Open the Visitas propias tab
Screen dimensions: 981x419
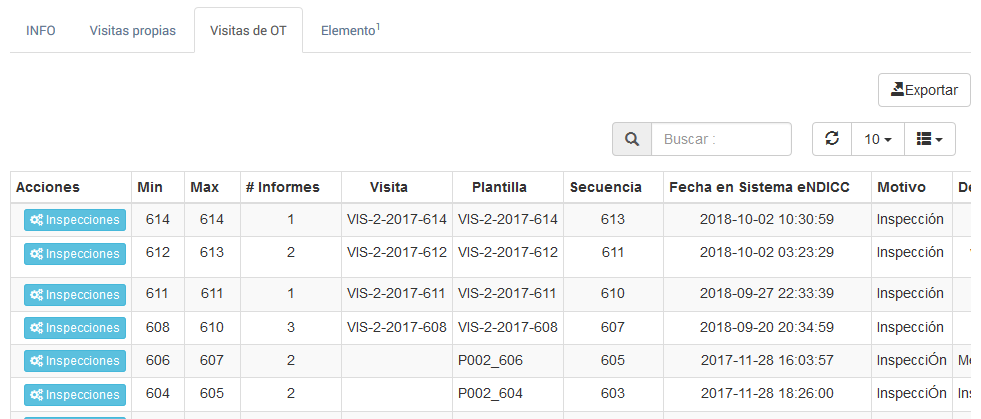tap(133, 30)
